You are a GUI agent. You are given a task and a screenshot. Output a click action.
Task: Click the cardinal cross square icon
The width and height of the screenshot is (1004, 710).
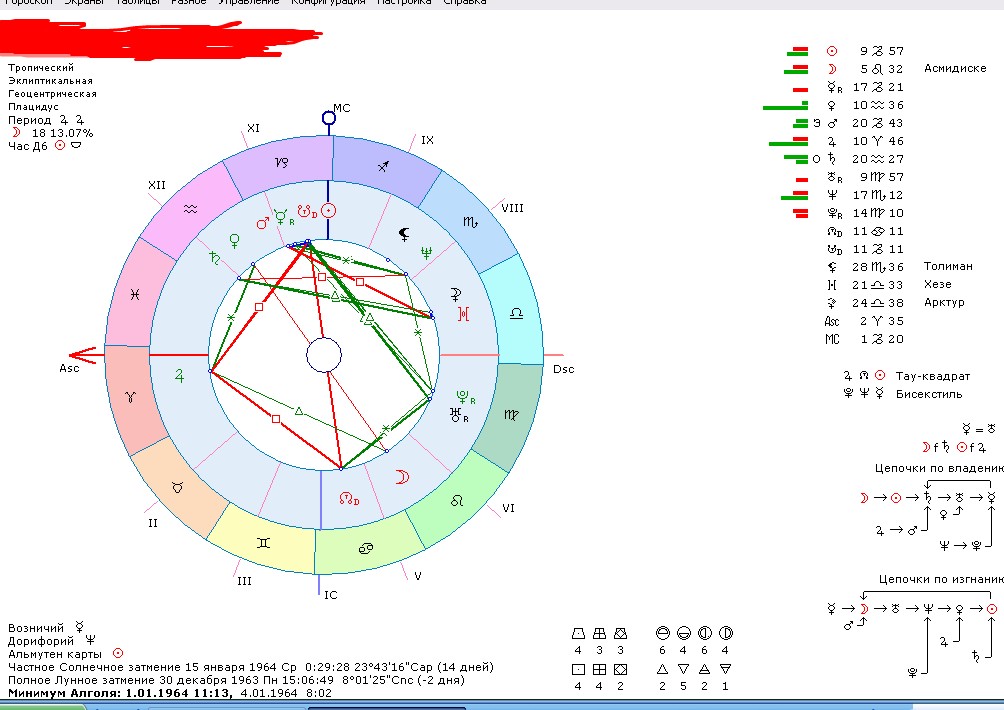coord(579,669)
